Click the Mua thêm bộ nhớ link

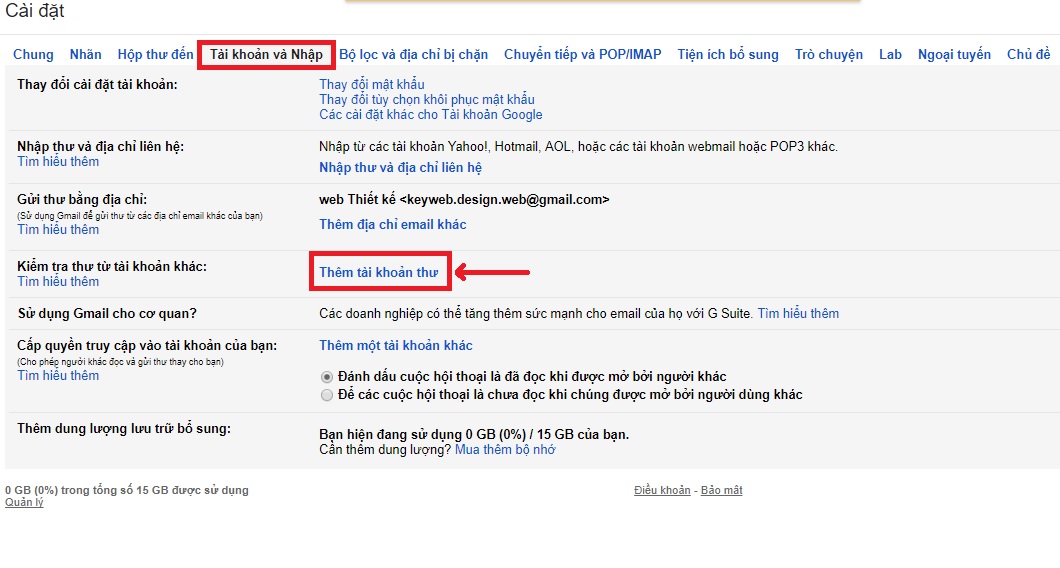[x=505, y=450]
